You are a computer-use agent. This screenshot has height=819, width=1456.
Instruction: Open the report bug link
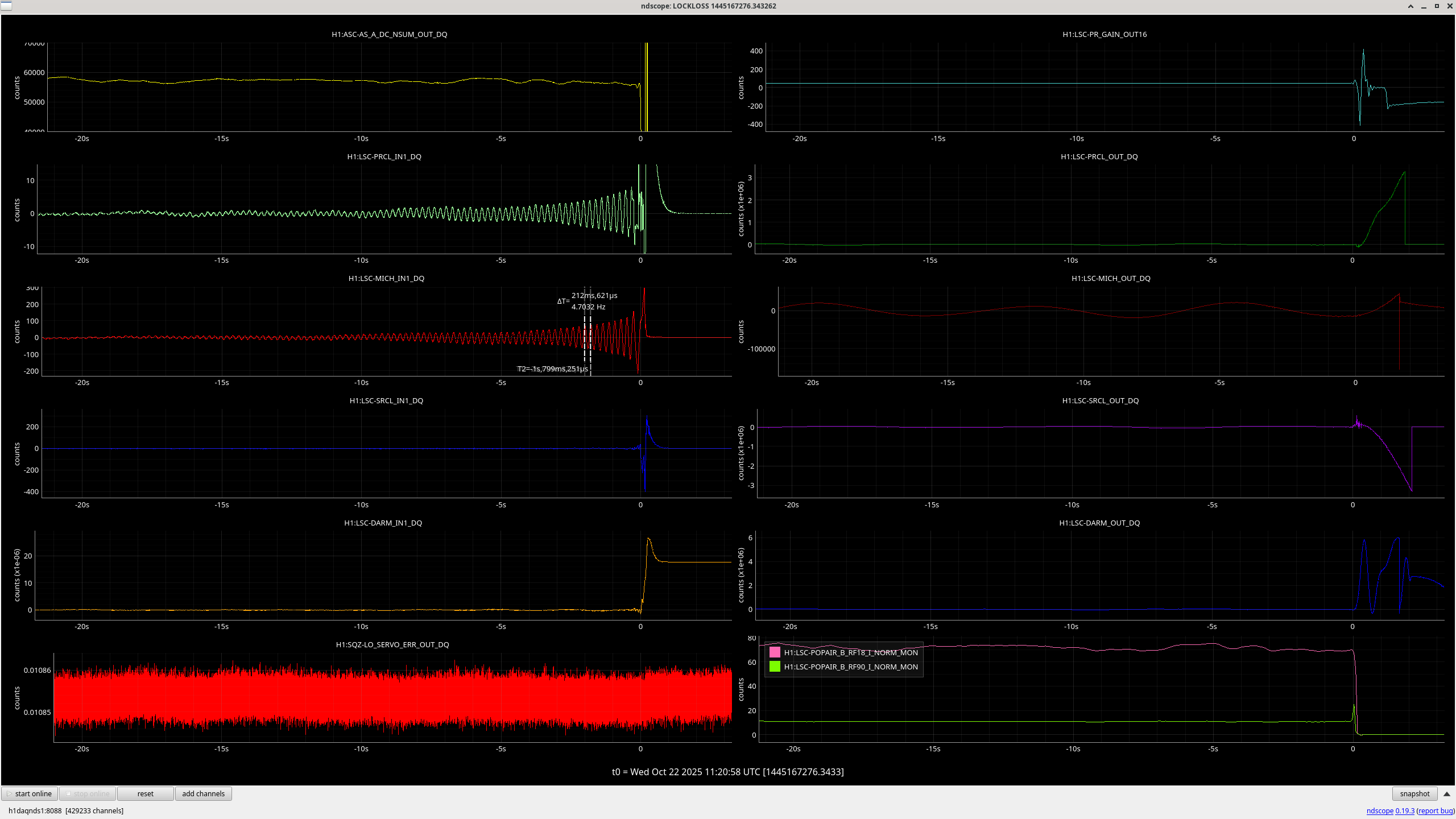[x=1436, y=810]
